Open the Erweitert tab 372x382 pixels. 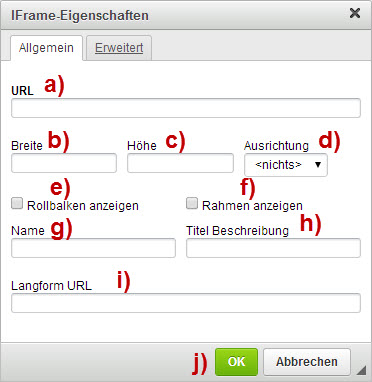119,48
